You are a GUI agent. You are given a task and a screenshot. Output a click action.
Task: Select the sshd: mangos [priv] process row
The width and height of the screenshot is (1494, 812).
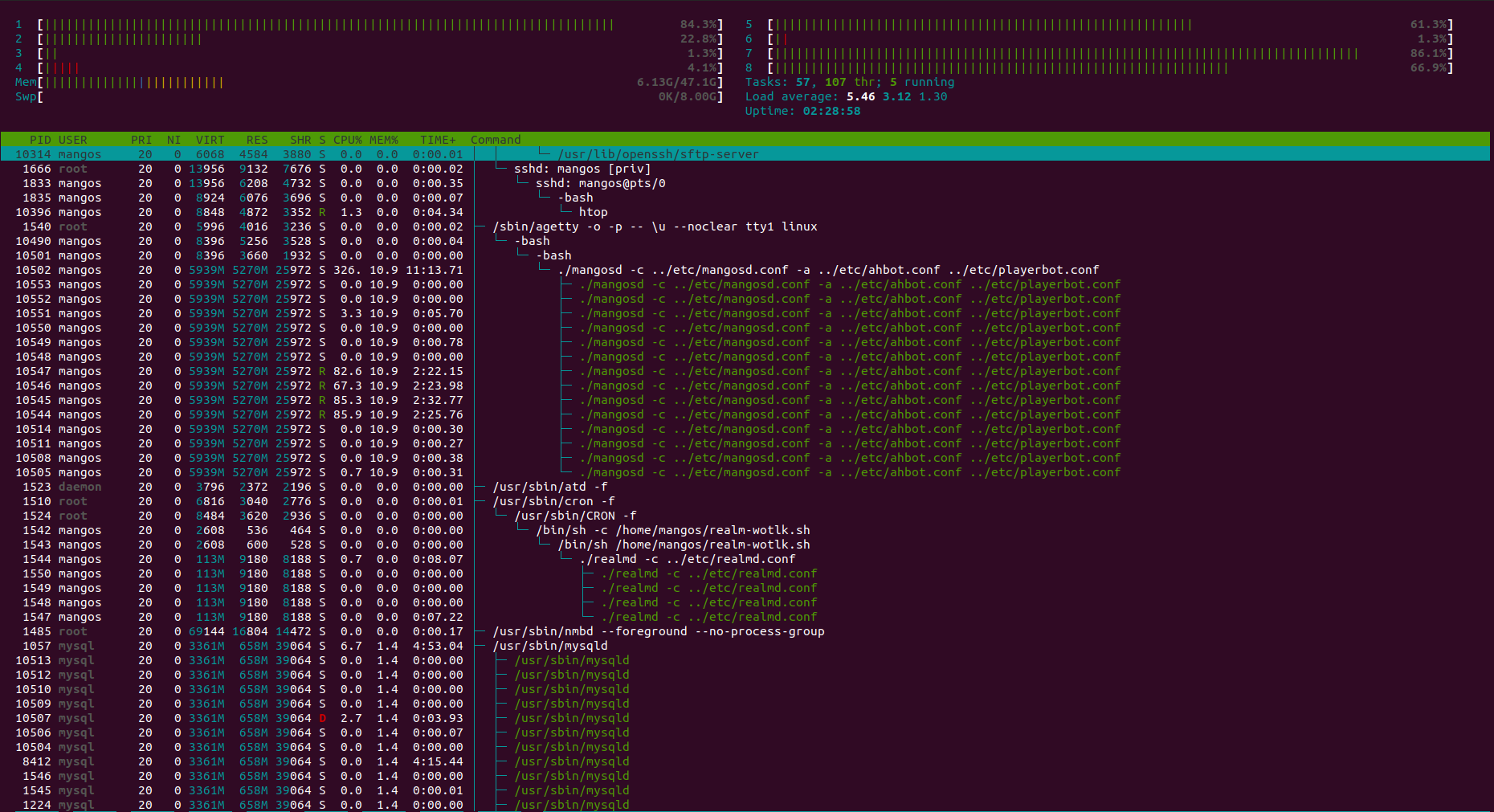tap(745, 169)
